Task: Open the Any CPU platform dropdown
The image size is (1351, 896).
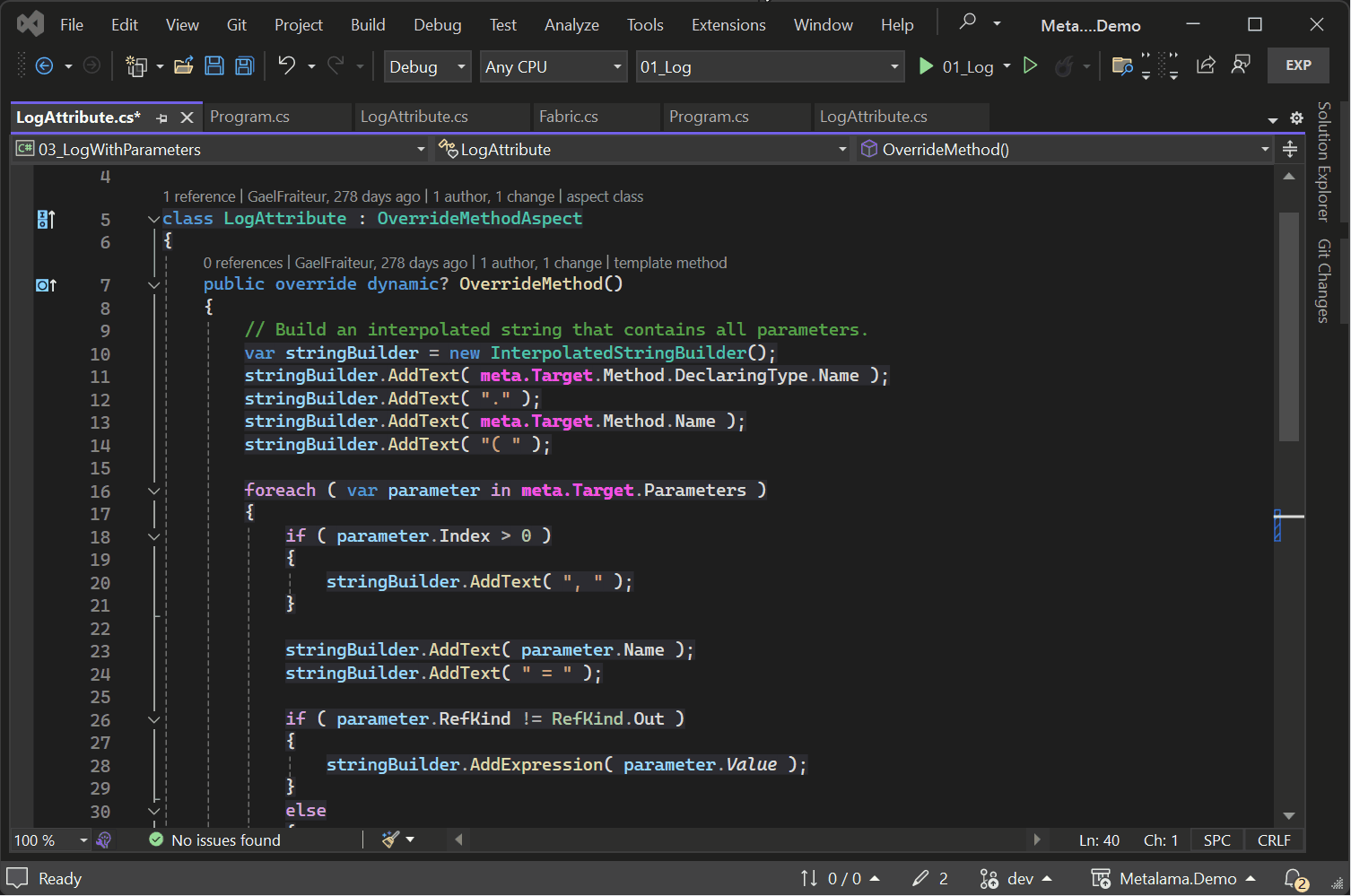Action: tap(553, 66)
